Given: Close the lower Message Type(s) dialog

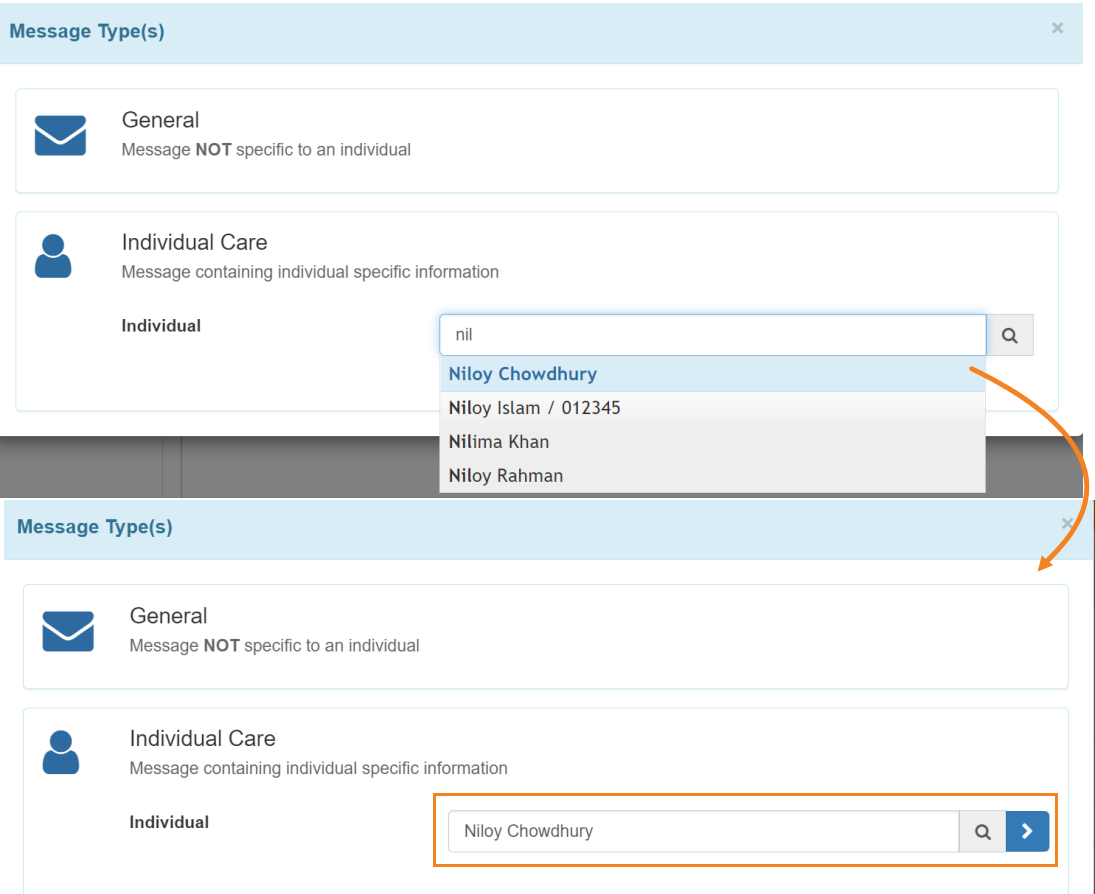Looking at the screenshot, I should click(x=1067, y=524).
